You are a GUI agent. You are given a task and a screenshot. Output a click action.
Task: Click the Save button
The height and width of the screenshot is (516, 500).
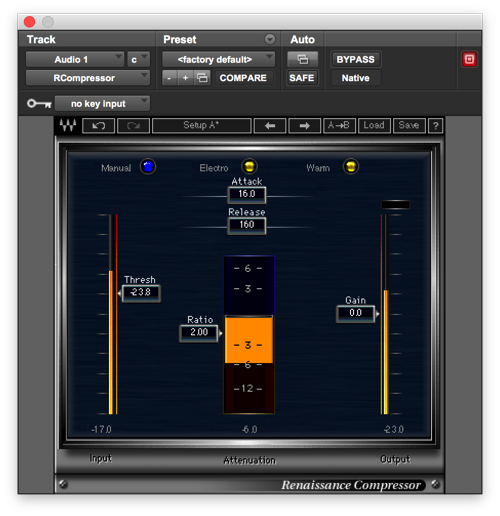409,126
